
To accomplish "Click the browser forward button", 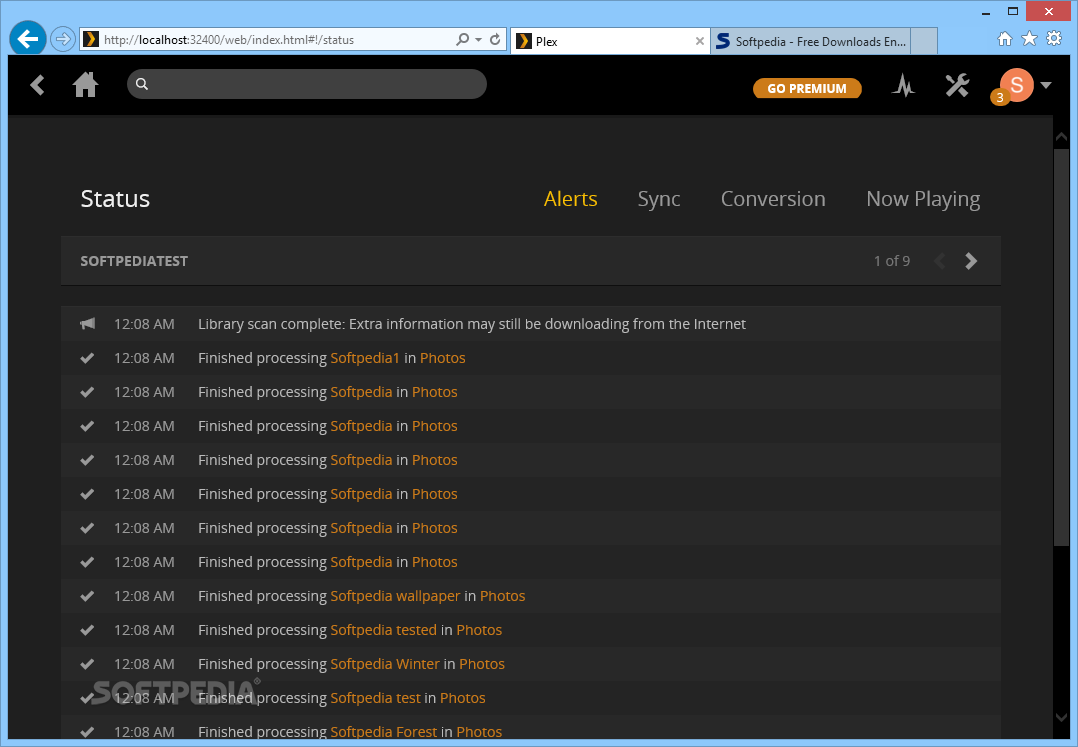I will [63, 39].
